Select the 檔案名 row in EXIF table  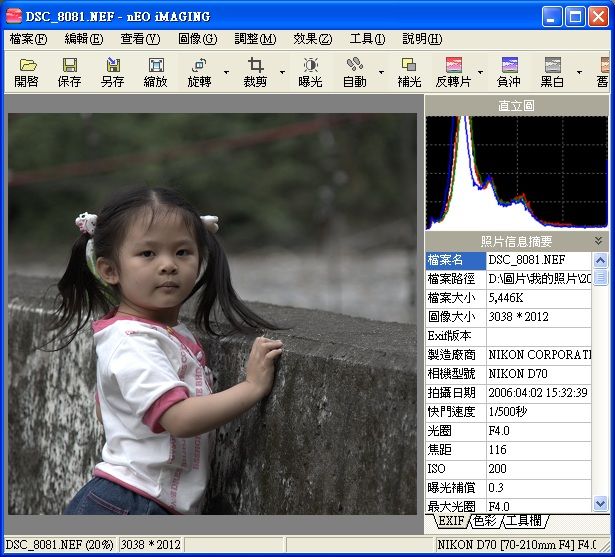click(455, 260)
